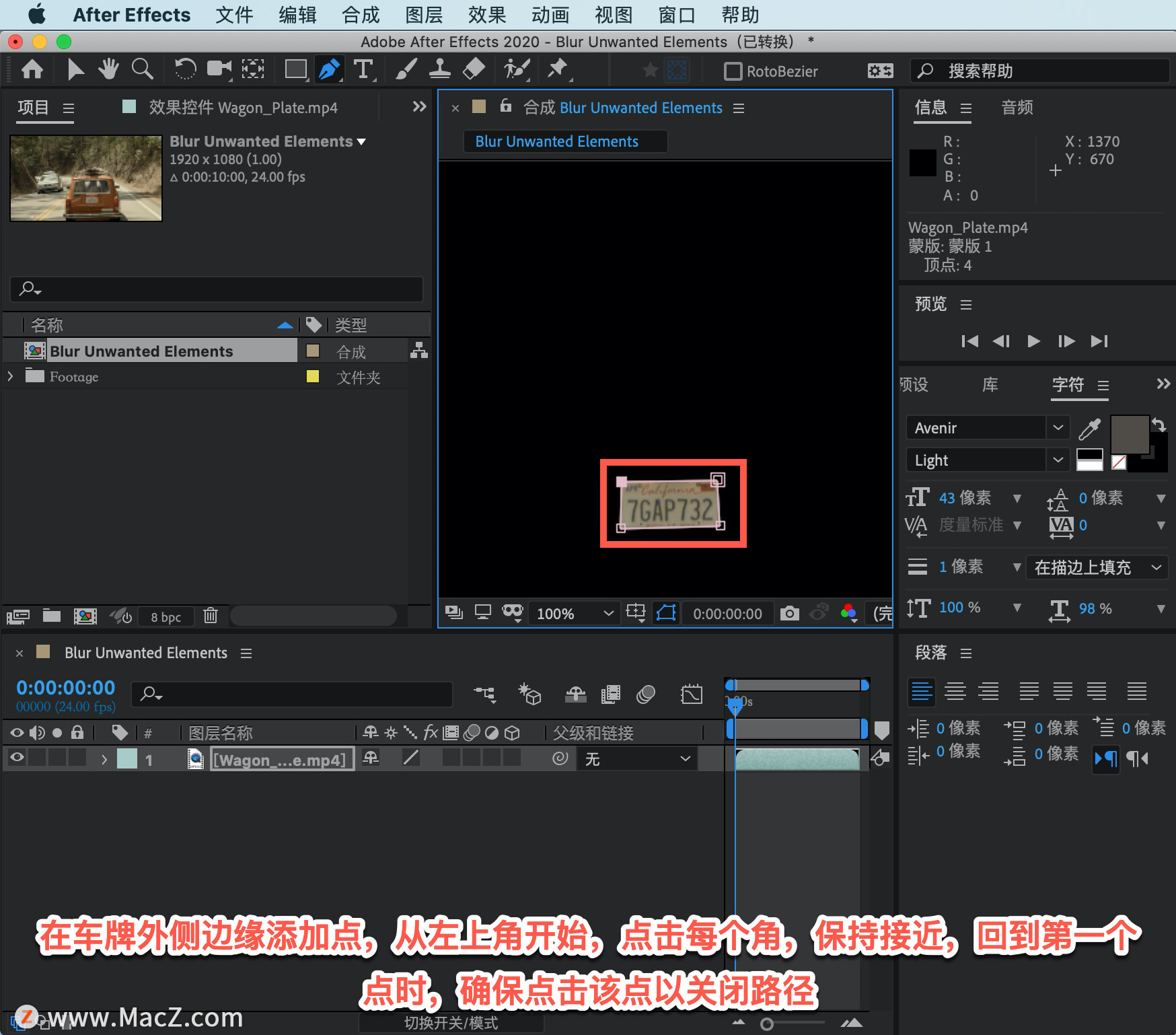This screenshot has width=1176, height=1035.
Task: Click the viewer timecode 0:00:00:00
Action: [727, 614]
